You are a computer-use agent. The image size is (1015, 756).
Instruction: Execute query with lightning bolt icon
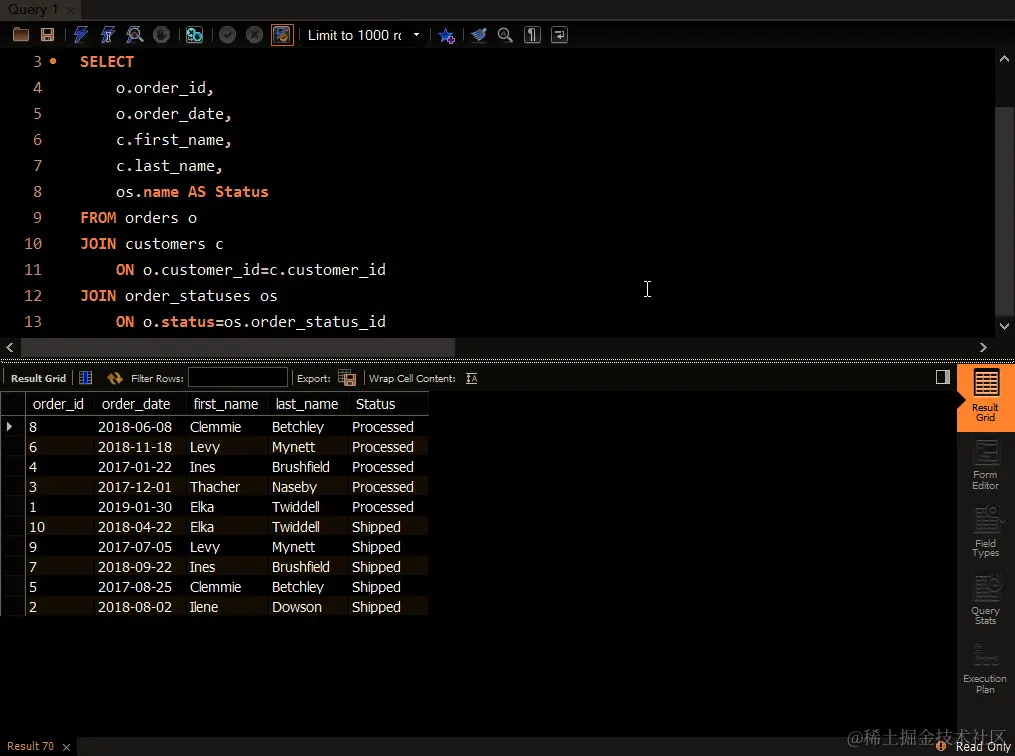point(81,35)
